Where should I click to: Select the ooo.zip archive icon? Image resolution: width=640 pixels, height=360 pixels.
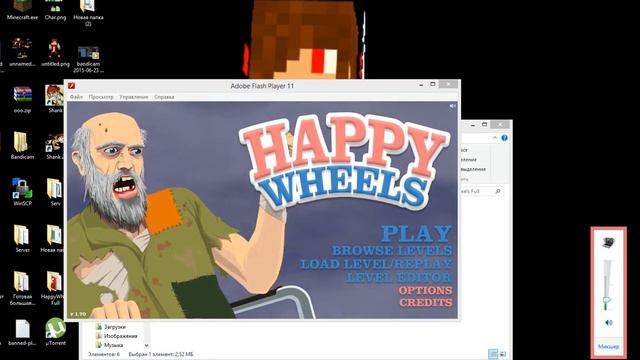click(22, 99)
